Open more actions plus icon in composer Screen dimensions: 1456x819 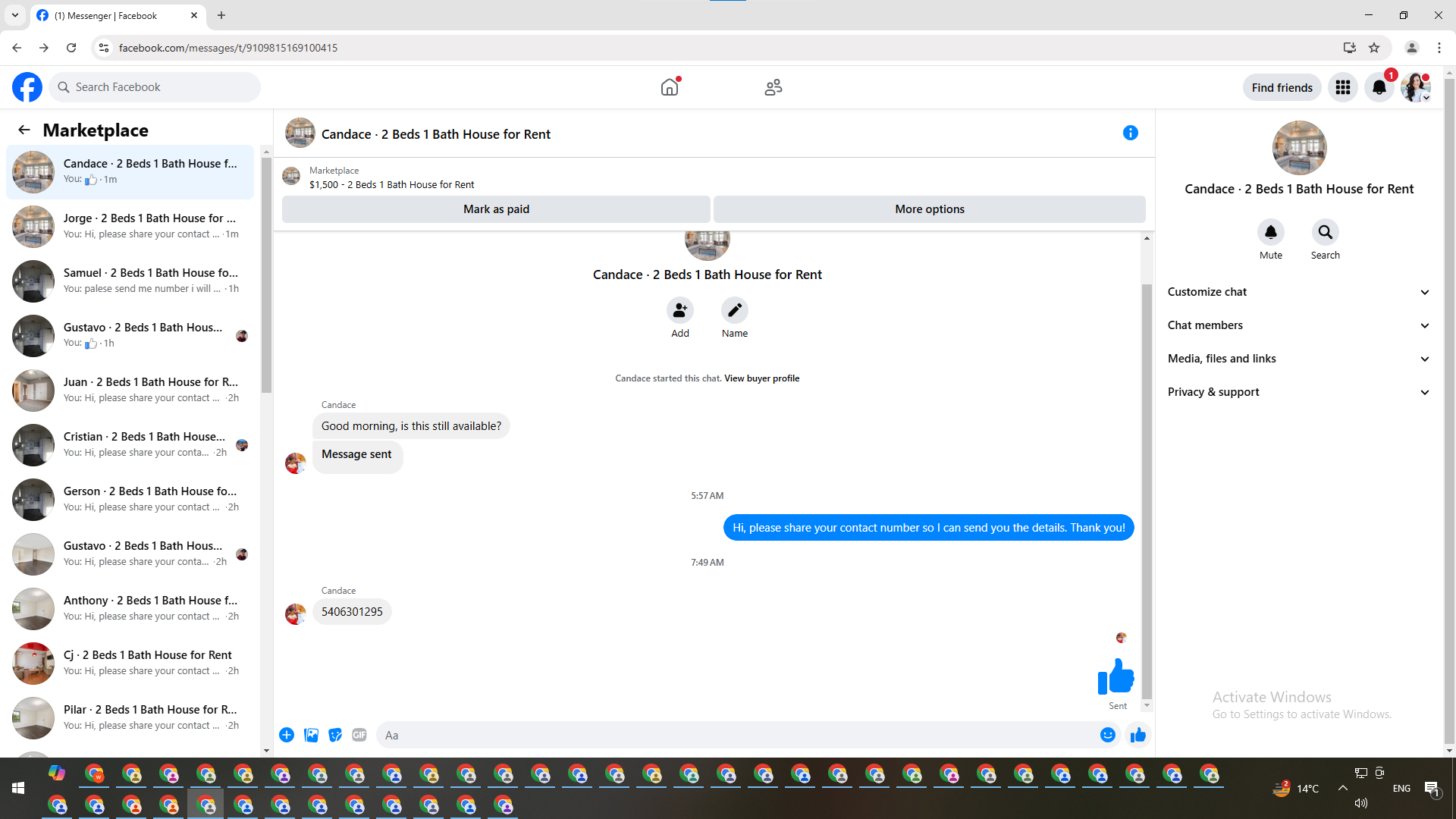(x=287, y=735)
